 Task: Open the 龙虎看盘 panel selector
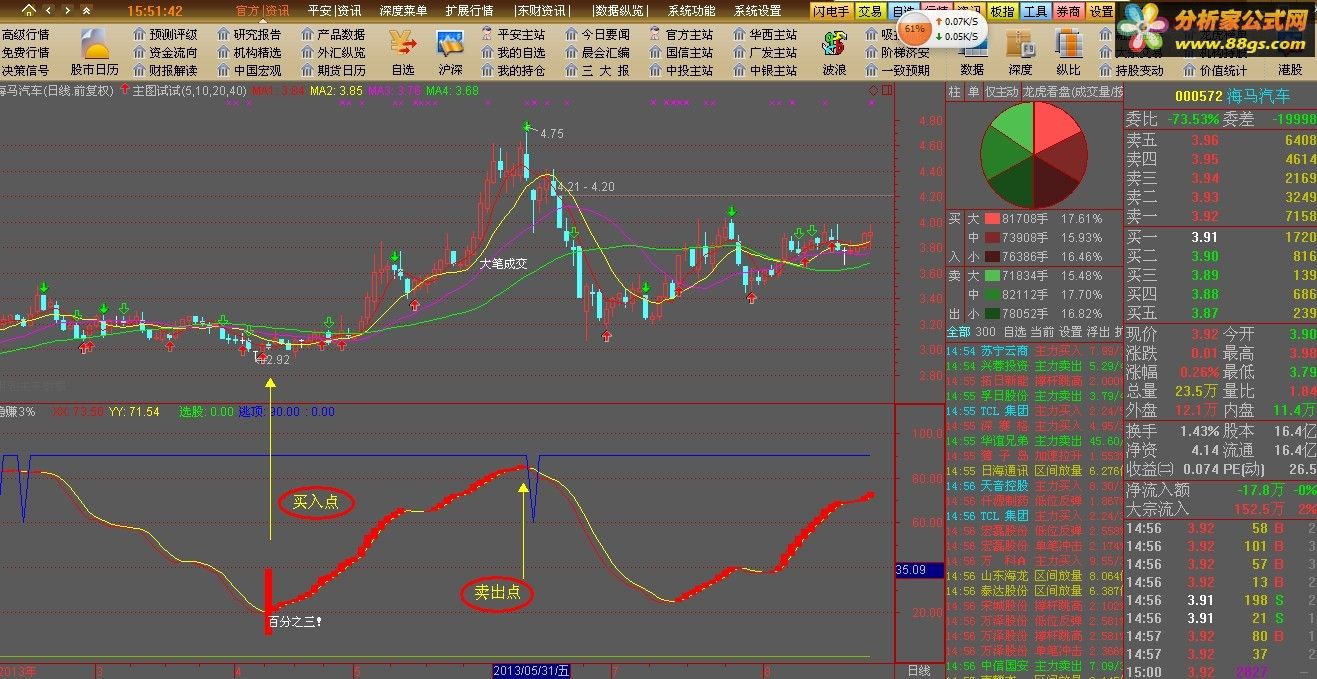pos(1072,92)
